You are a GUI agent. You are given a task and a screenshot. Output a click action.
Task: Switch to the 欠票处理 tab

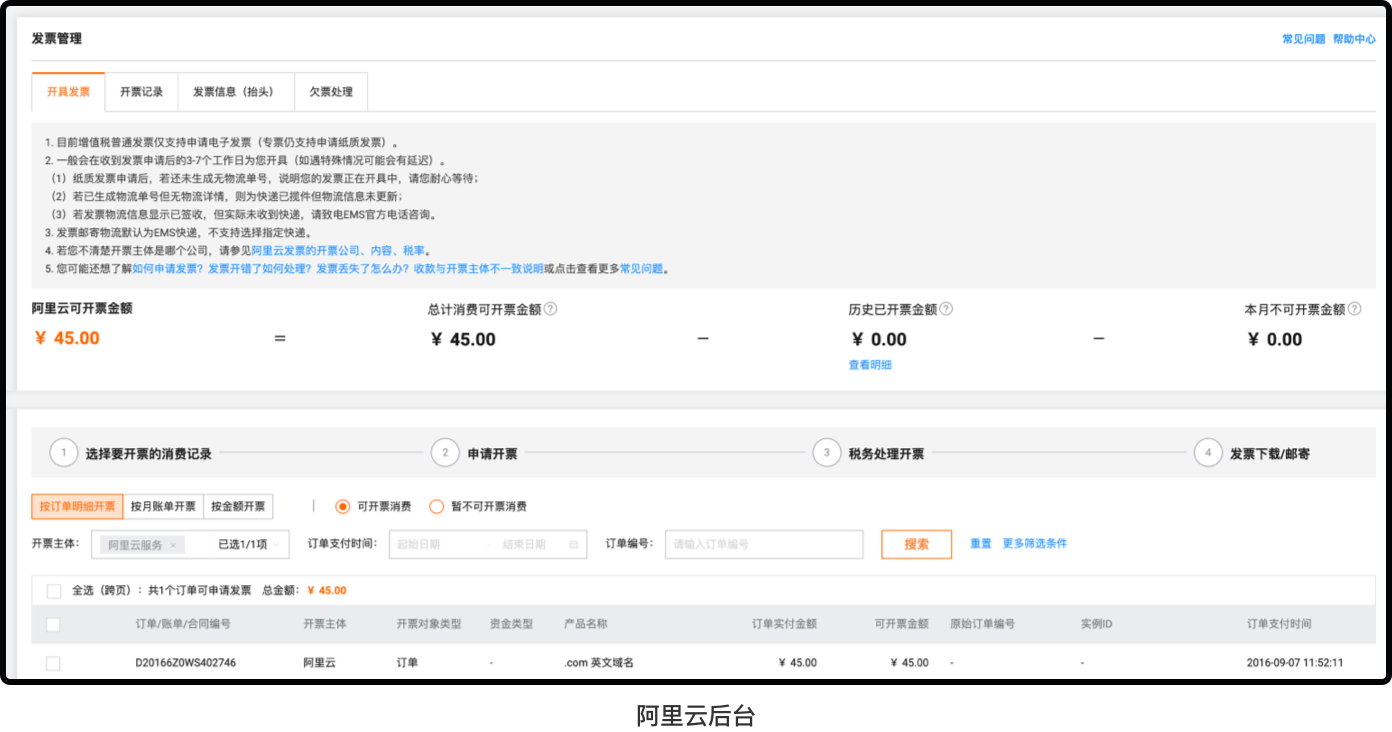(x=331, y=92)
